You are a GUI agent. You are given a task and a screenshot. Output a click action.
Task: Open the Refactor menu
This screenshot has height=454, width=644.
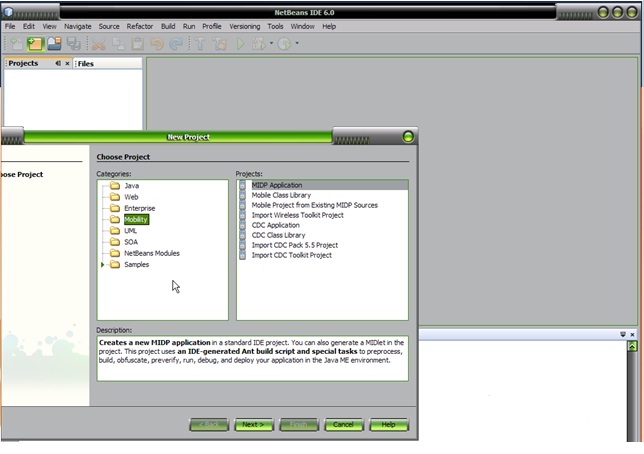click(x=140, y=26)
